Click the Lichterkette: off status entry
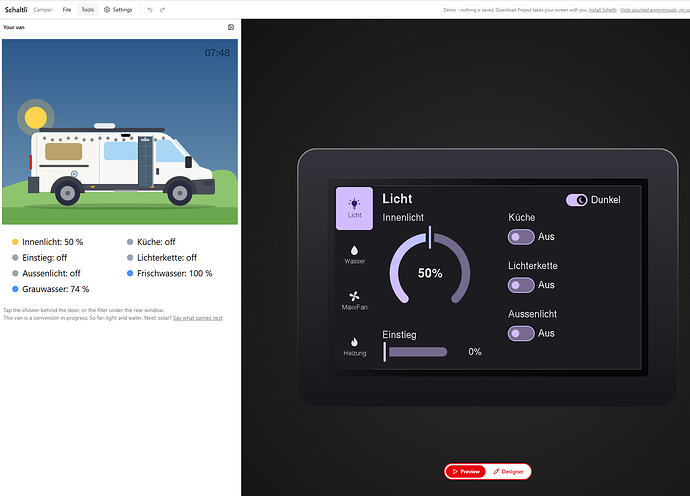Viewport: 690px width, 496px height. tap(161, 258)
